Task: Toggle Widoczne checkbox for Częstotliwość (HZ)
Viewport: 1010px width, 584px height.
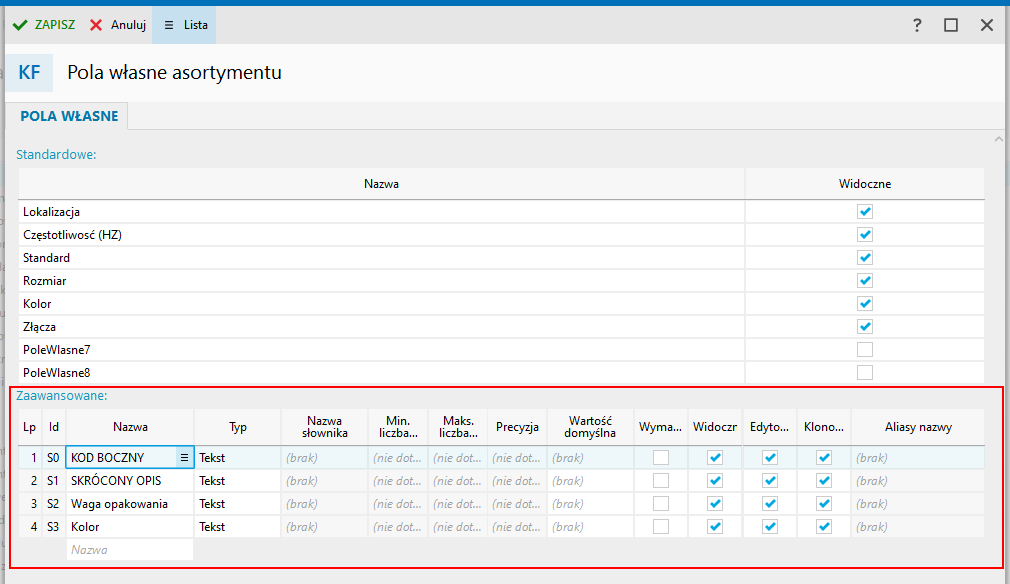Action: coord(864,235)
